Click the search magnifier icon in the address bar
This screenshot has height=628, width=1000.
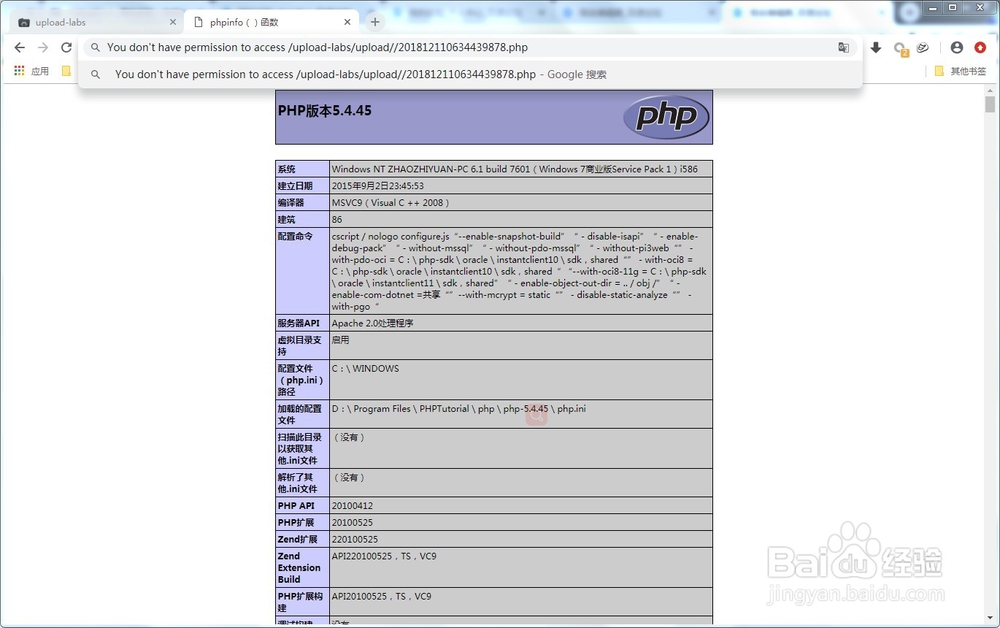click(95, 47)
